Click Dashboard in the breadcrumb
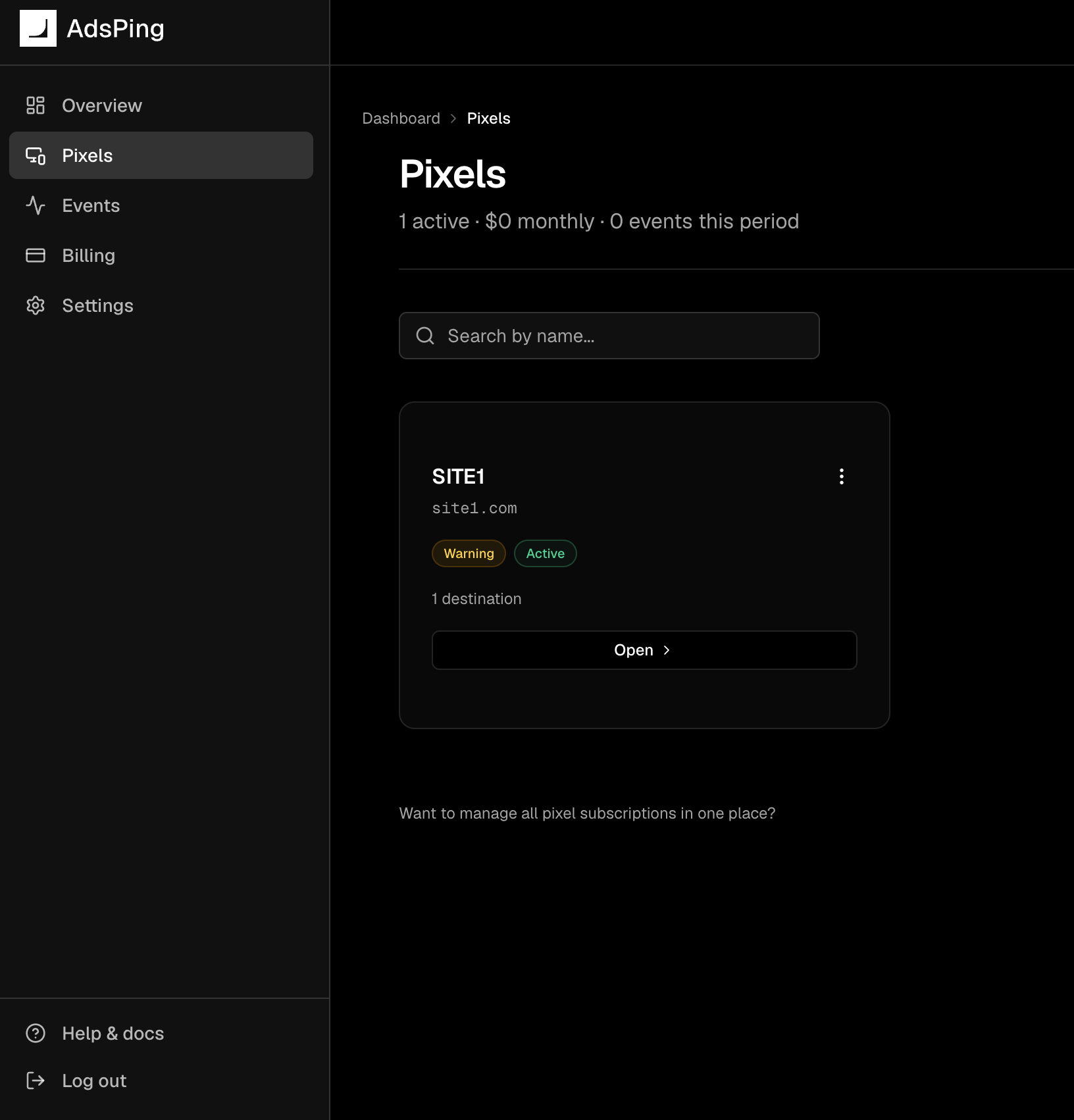 tap(401, 118)
